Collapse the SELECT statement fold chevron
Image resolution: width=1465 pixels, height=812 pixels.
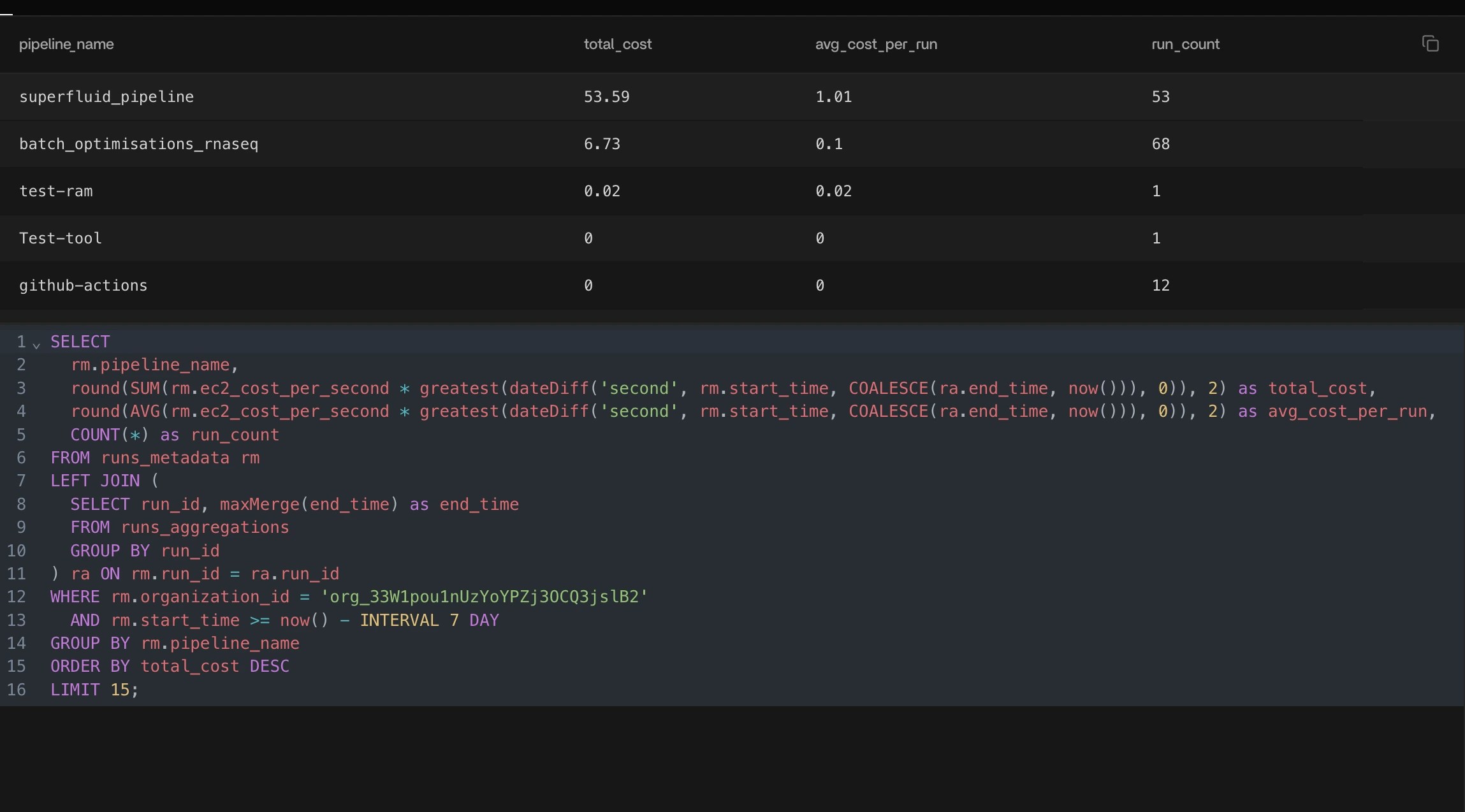point(36,345)
